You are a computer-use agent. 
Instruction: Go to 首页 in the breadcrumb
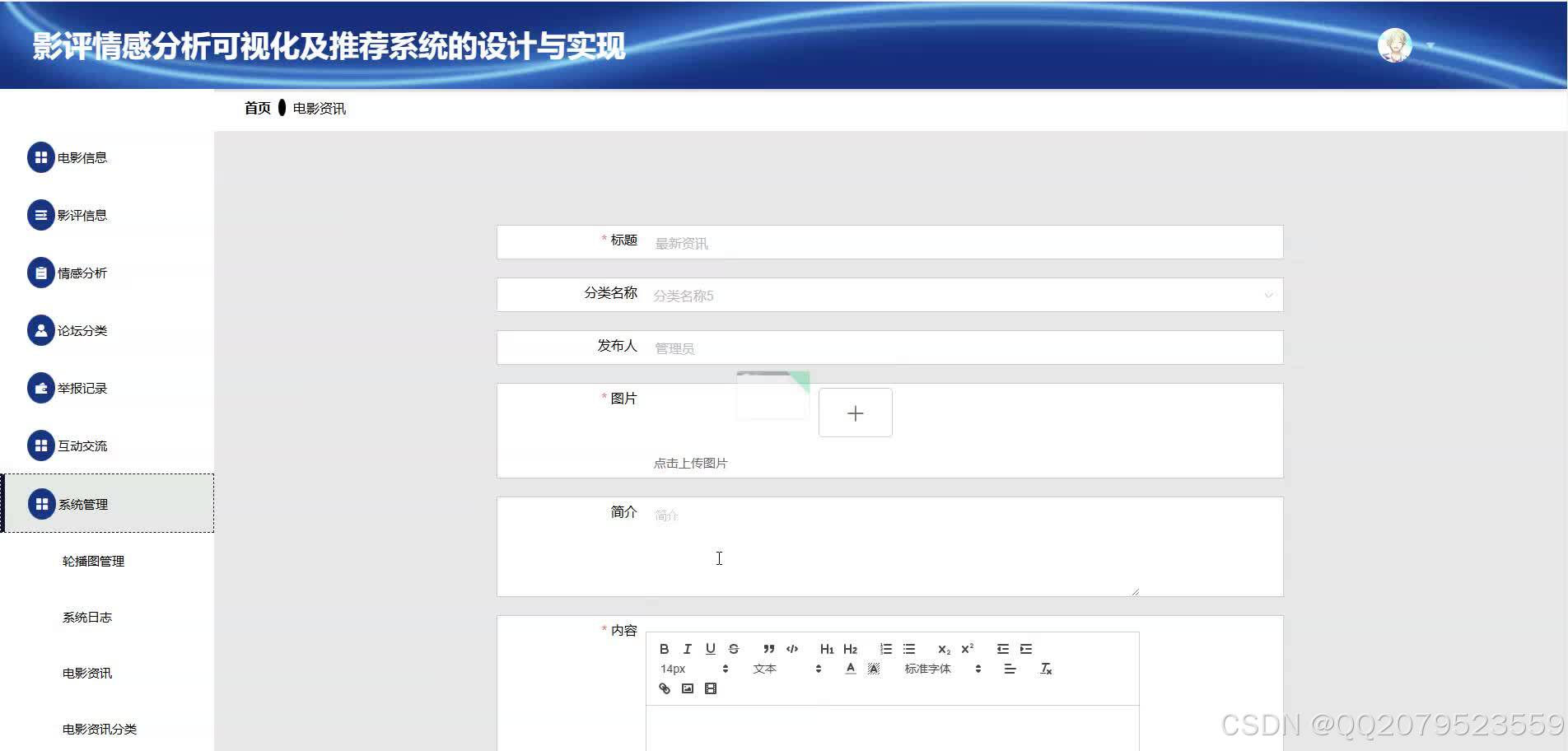coord(256,107)
